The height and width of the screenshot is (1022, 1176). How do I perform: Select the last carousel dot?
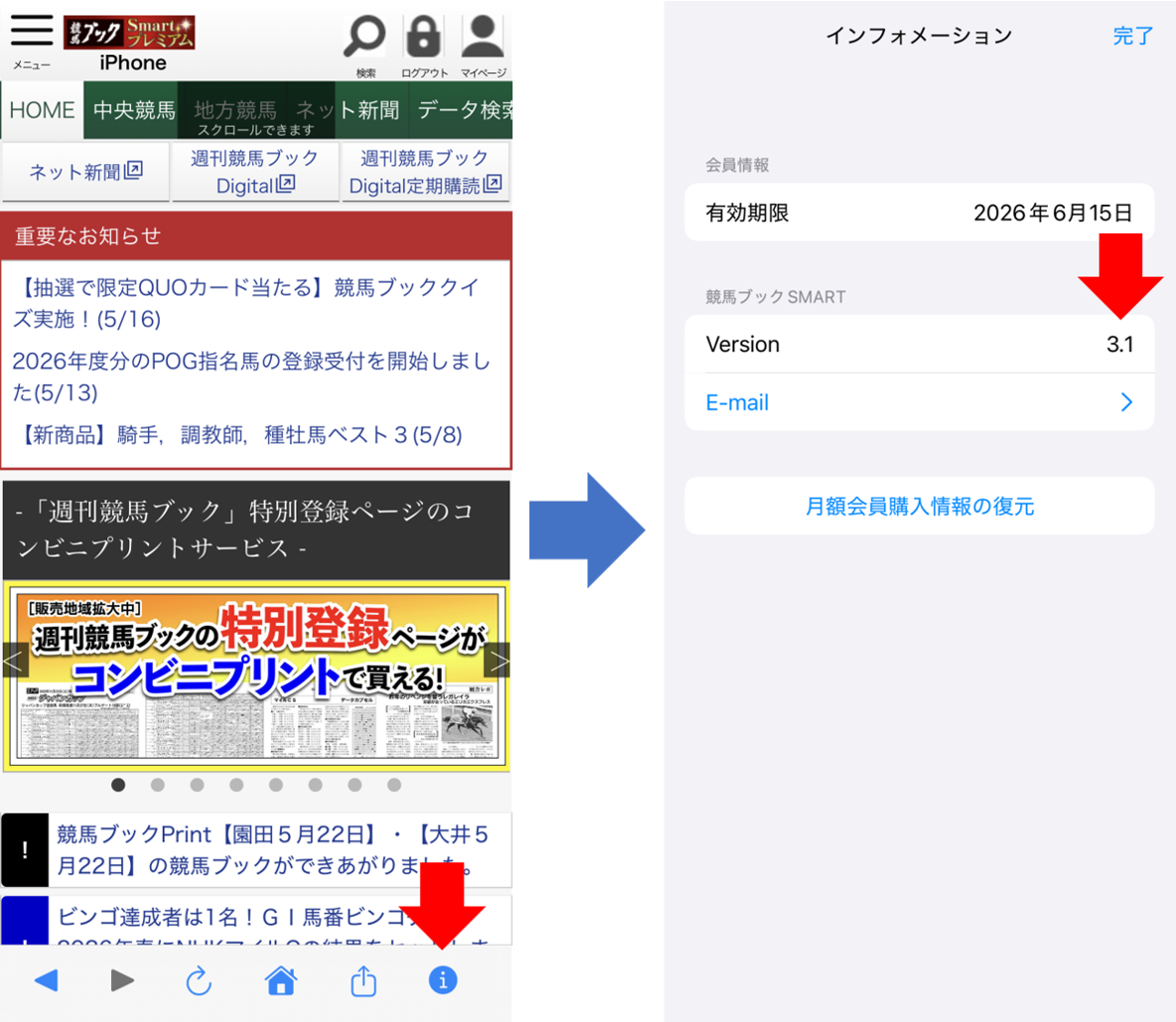tap(394, 785)
